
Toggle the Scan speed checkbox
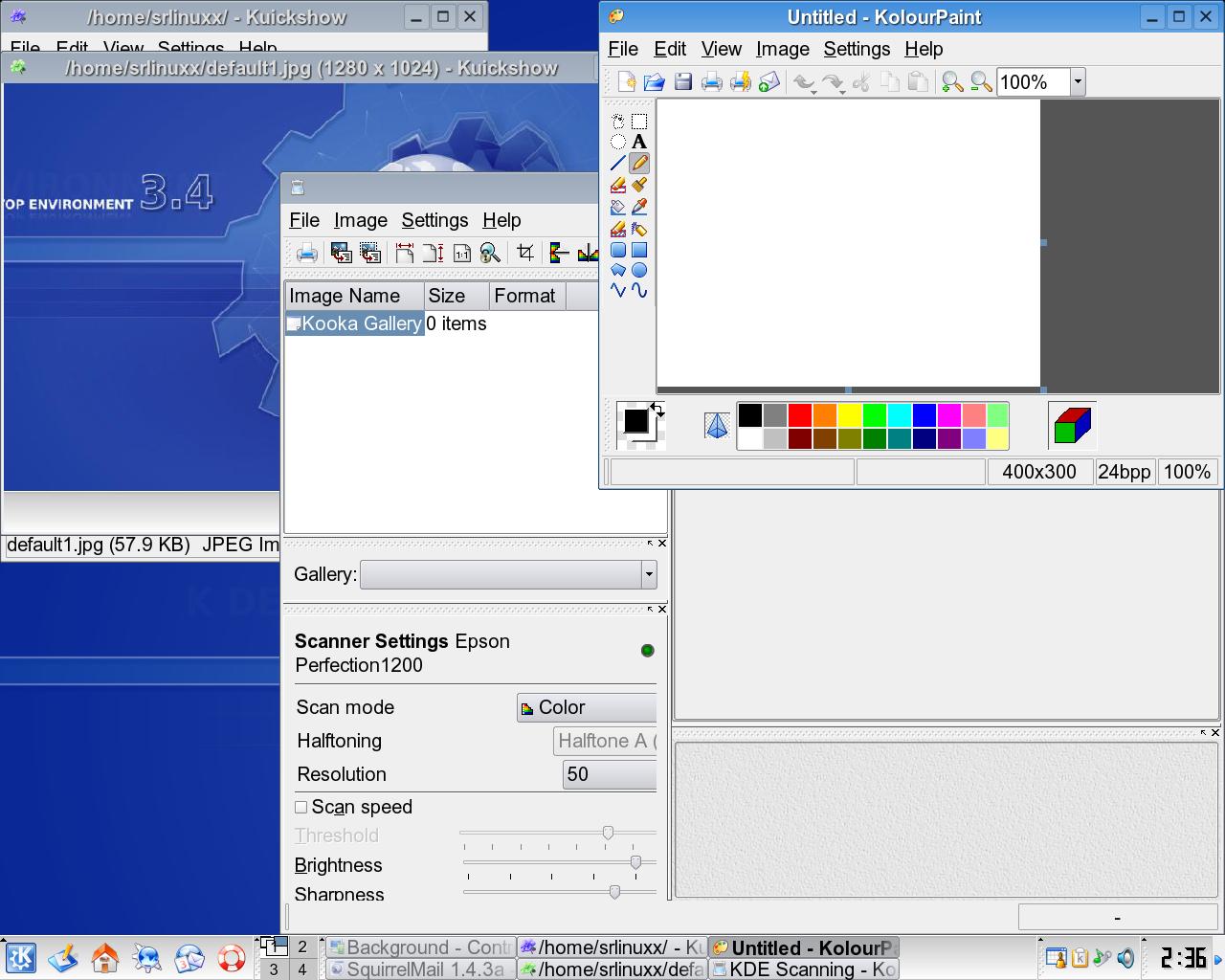301,807
